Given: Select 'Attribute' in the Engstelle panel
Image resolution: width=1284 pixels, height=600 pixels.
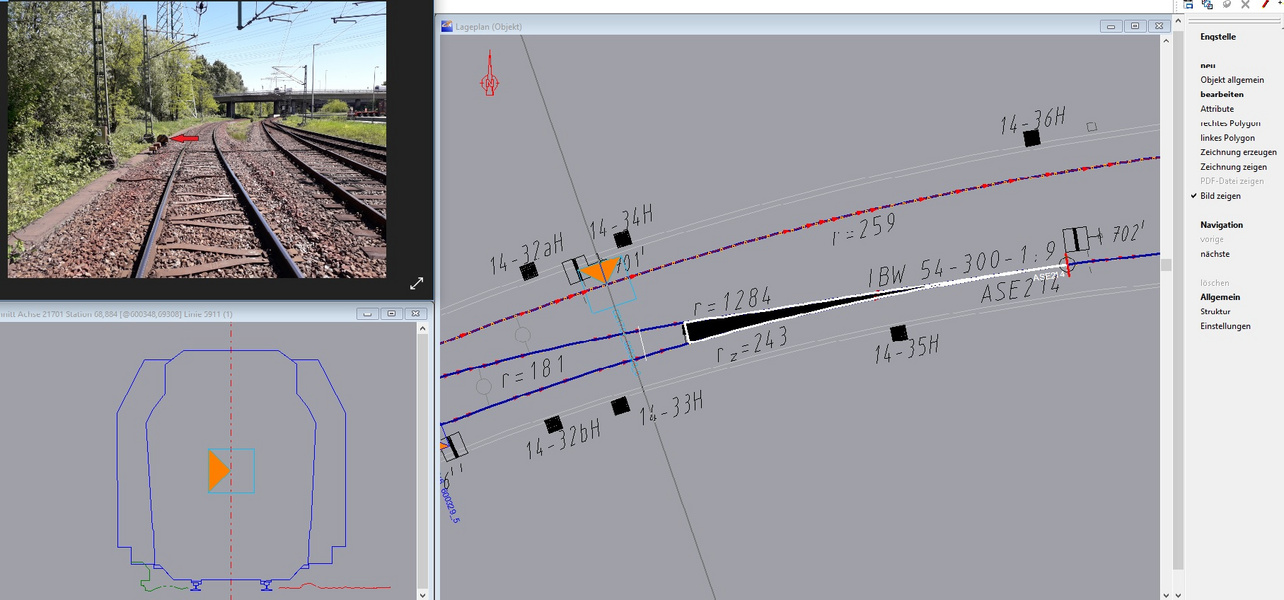Looking at the screenshot, I should 1217,109.
